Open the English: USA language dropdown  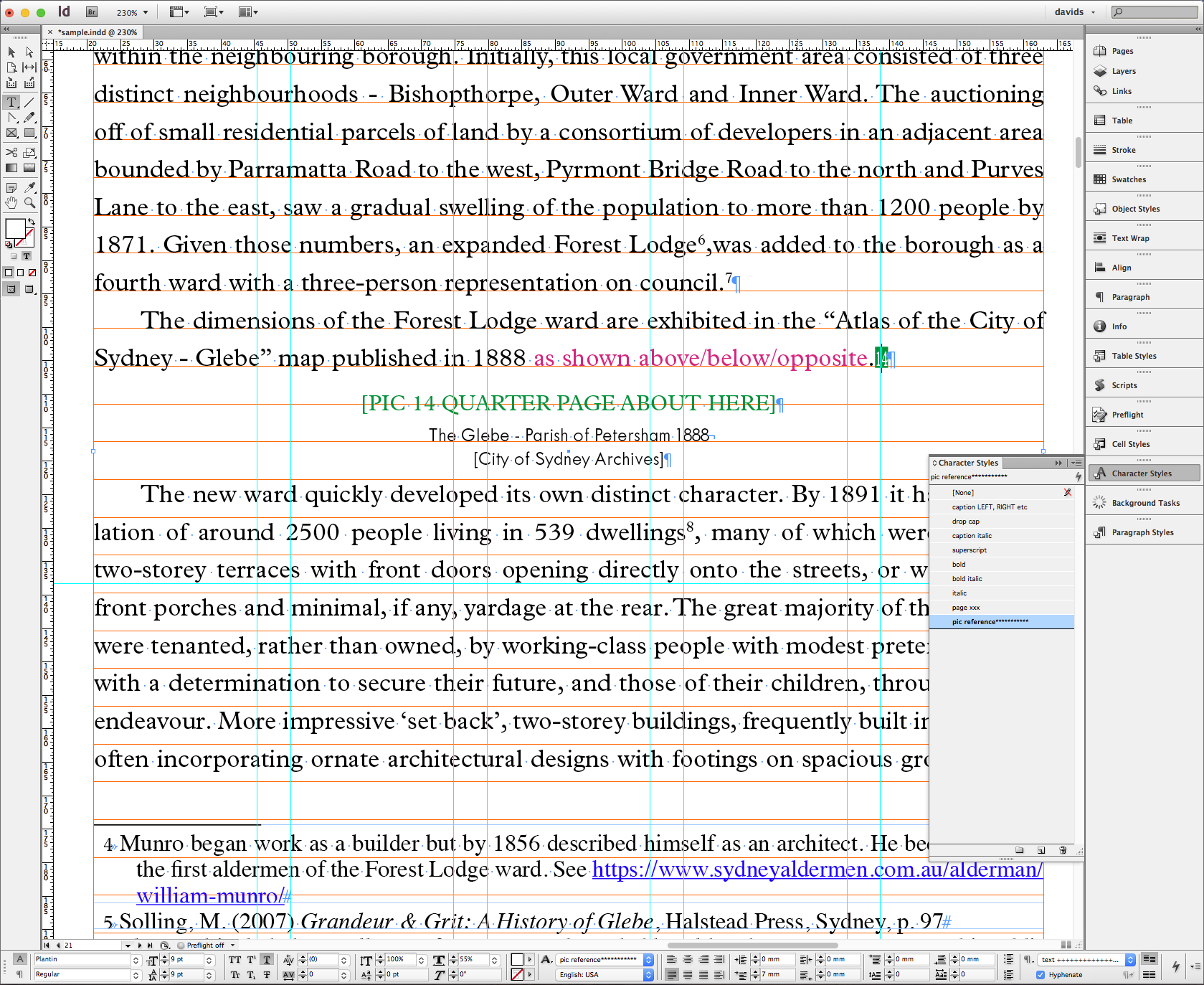(648, 974)
